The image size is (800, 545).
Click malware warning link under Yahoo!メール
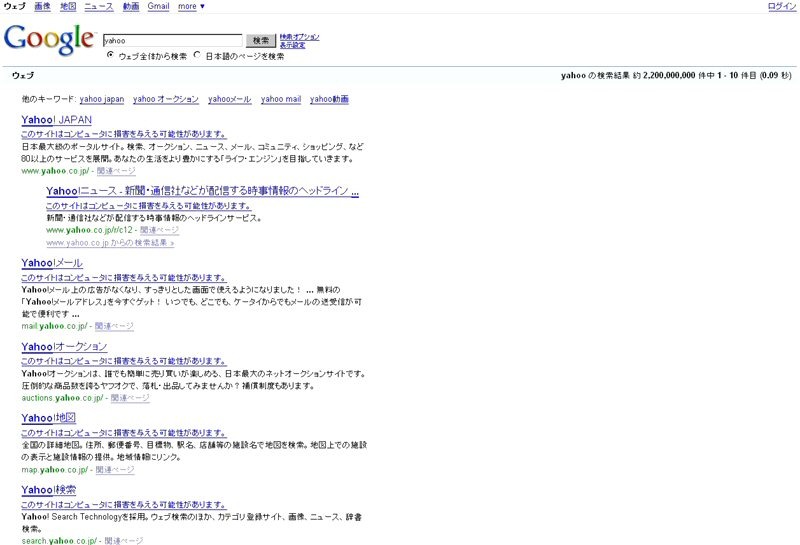point(124,278)
